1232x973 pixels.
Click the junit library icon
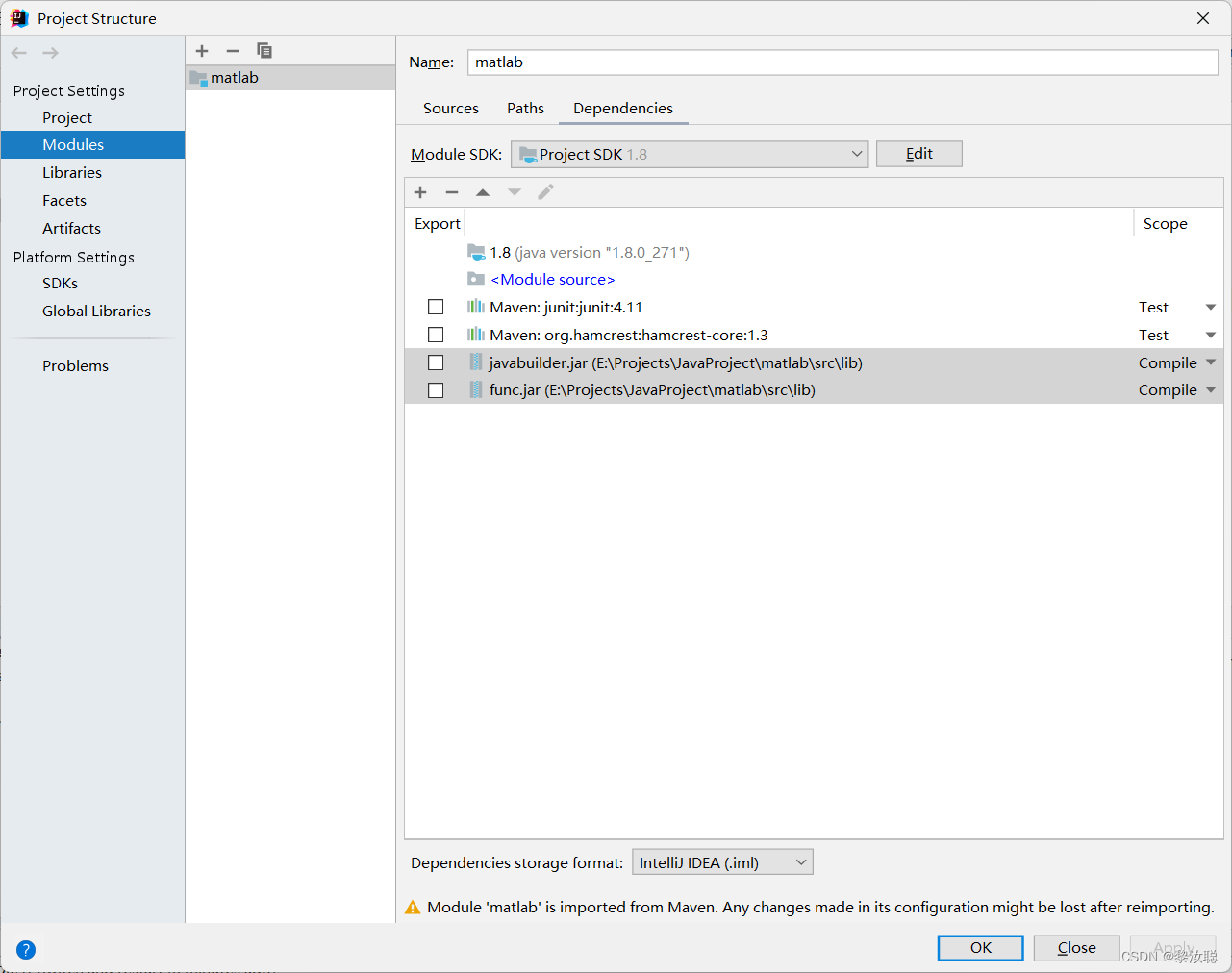pos(476,307)
